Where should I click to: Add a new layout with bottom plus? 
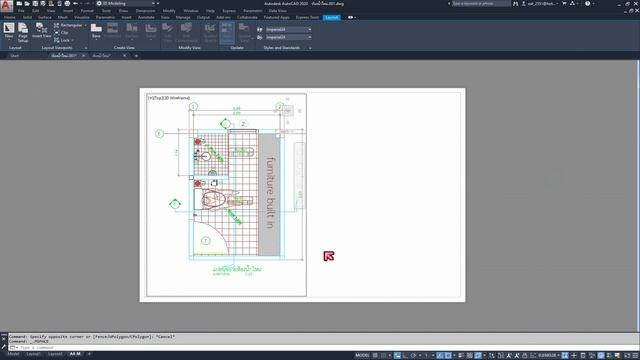(89, 354)
